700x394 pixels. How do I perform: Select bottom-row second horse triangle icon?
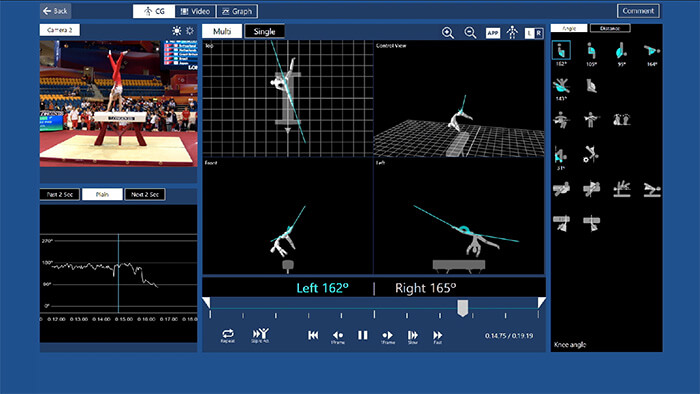tap(592, 223)
